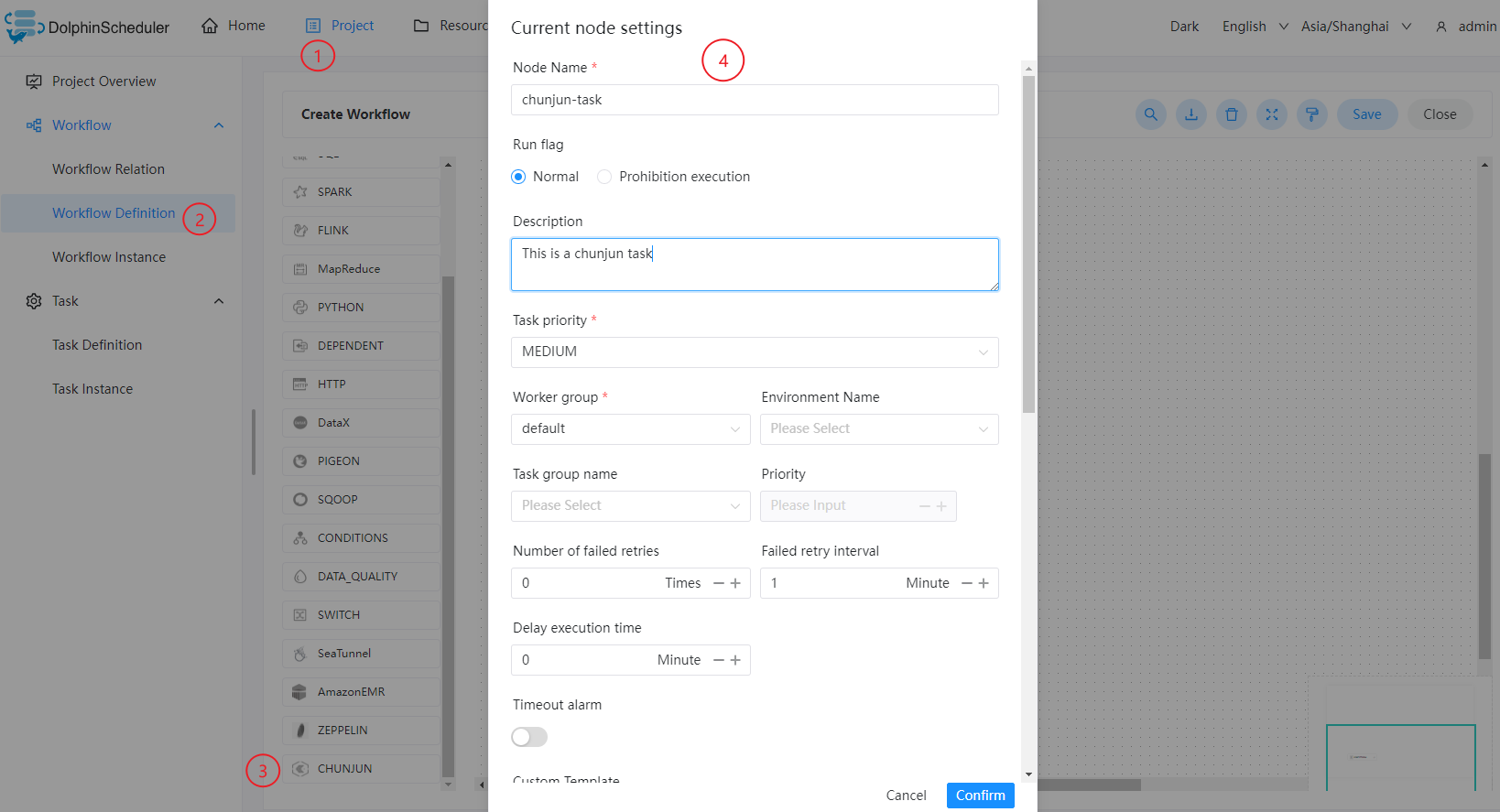Click the Node Name input field
The image size is (1500, 812).
754,100
